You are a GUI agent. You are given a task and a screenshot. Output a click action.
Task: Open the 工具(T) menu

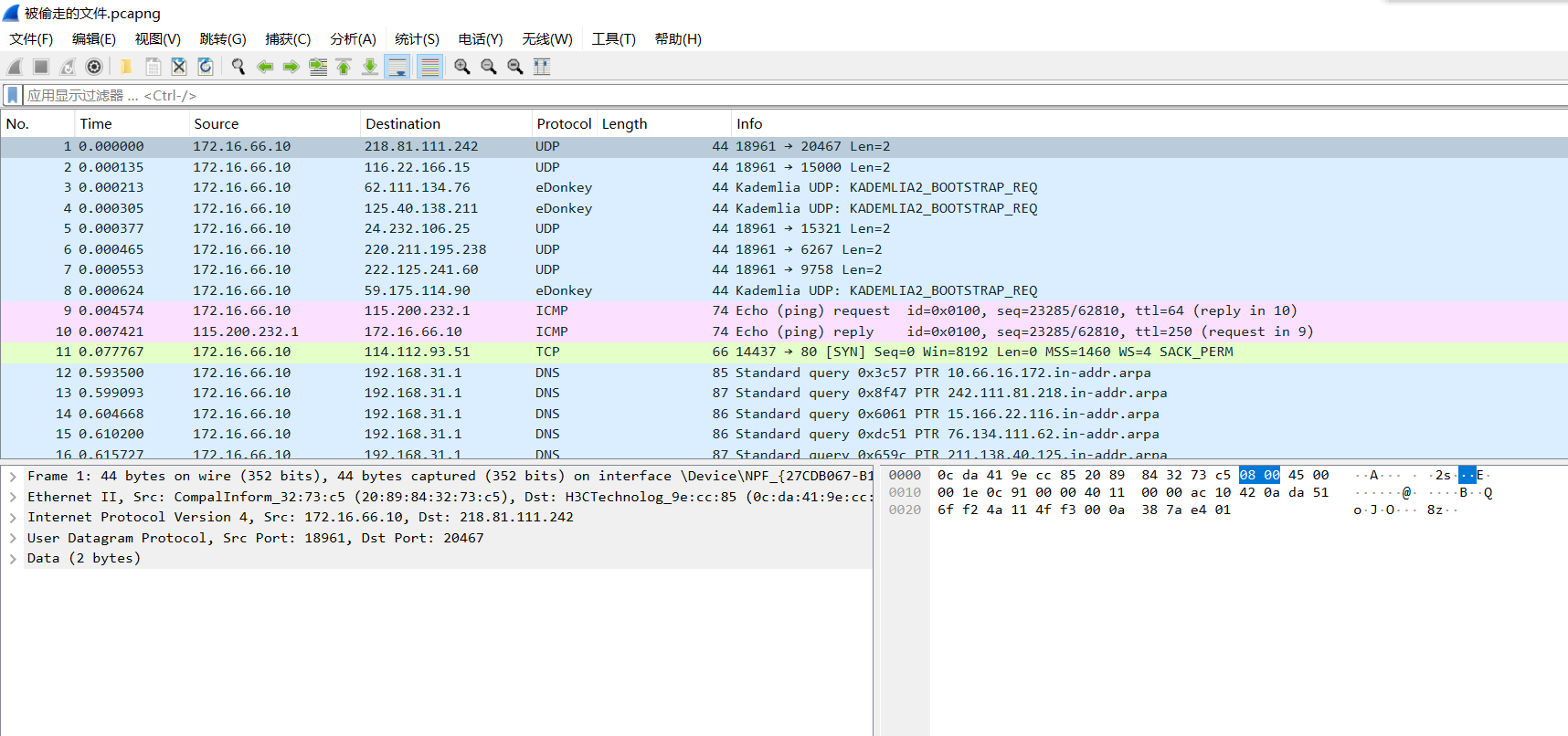(613, 39)
